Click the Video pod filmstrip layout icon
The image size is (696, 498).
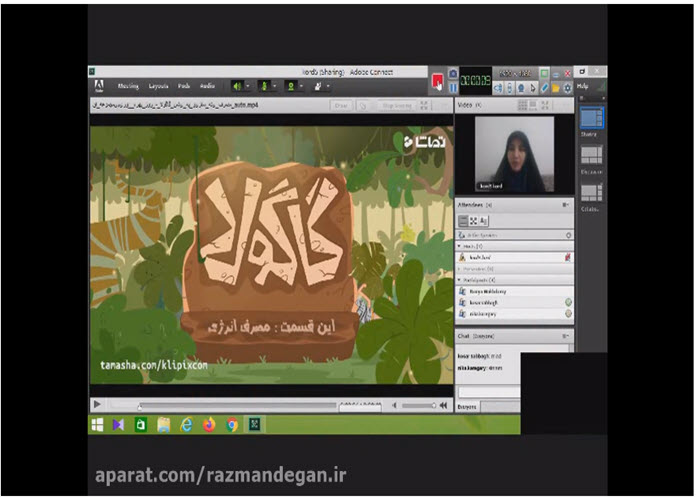pos(533,105)
